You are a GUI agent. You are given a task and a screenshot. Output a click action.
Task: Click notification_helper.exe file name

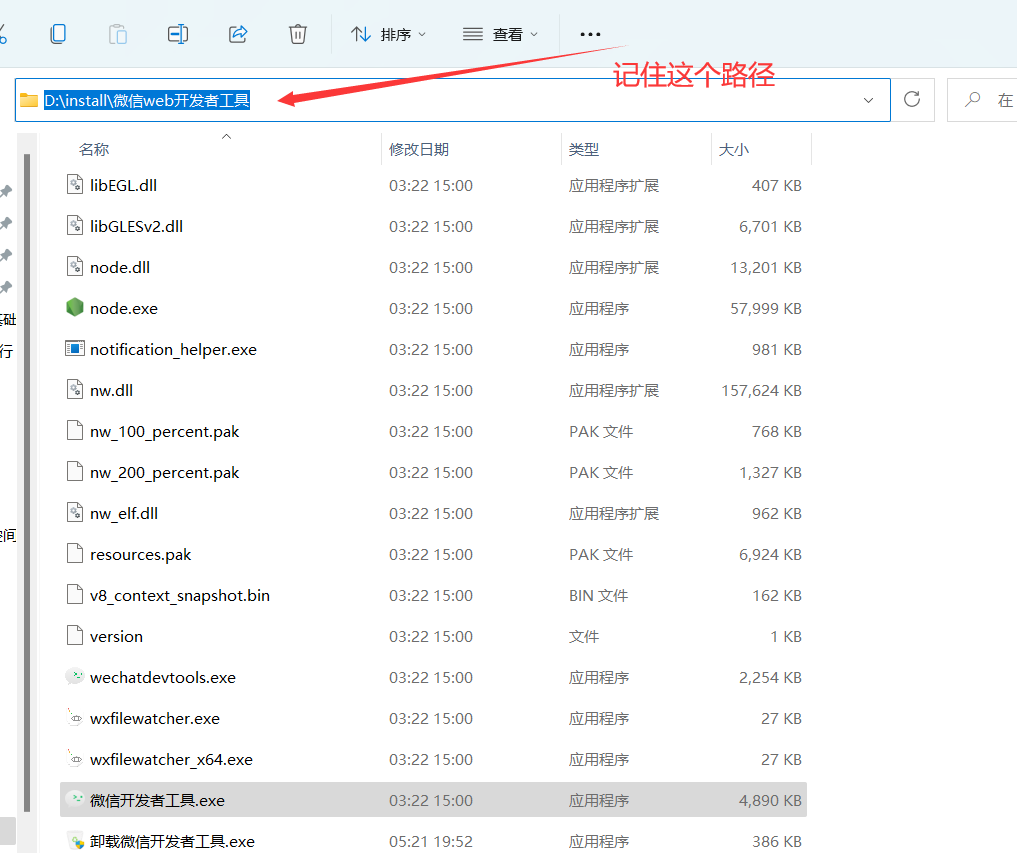173,350
